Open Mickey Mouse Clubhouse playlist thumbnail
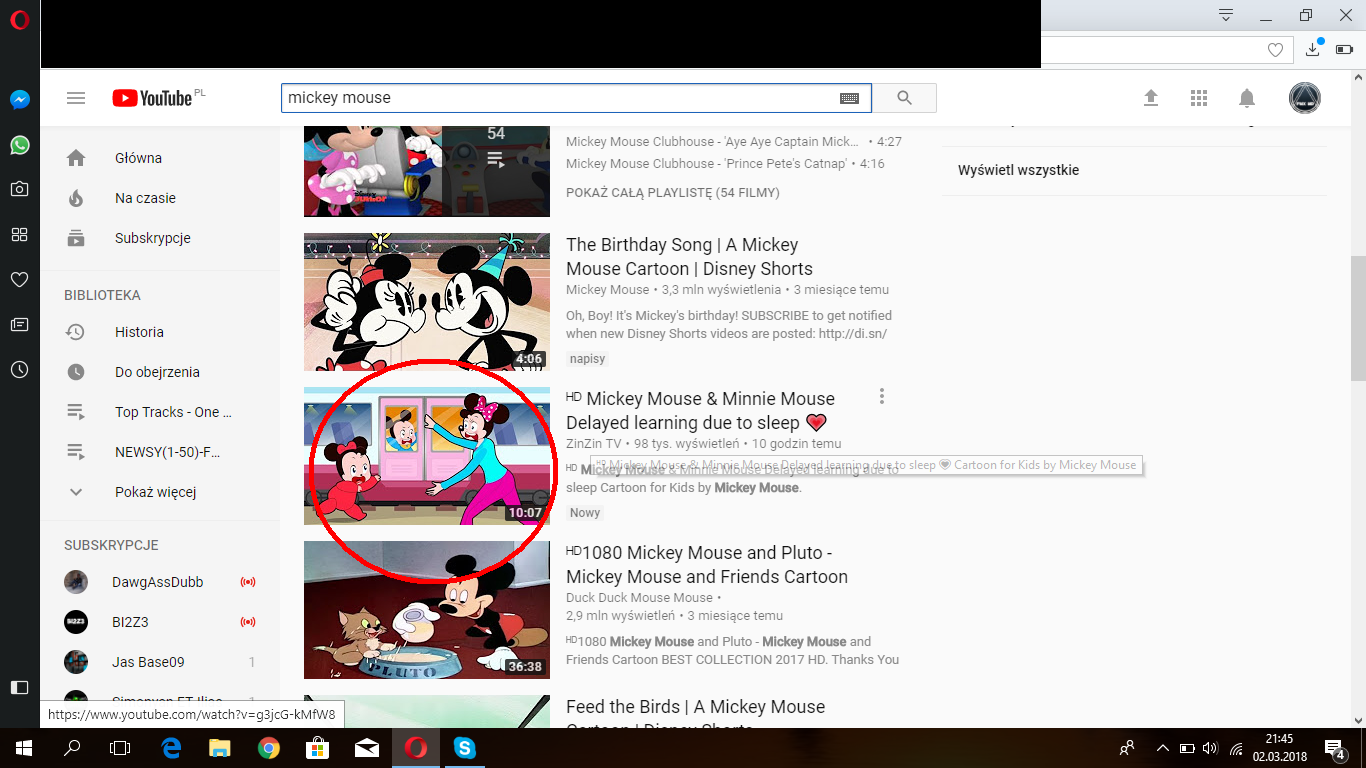 coord(427,171)
